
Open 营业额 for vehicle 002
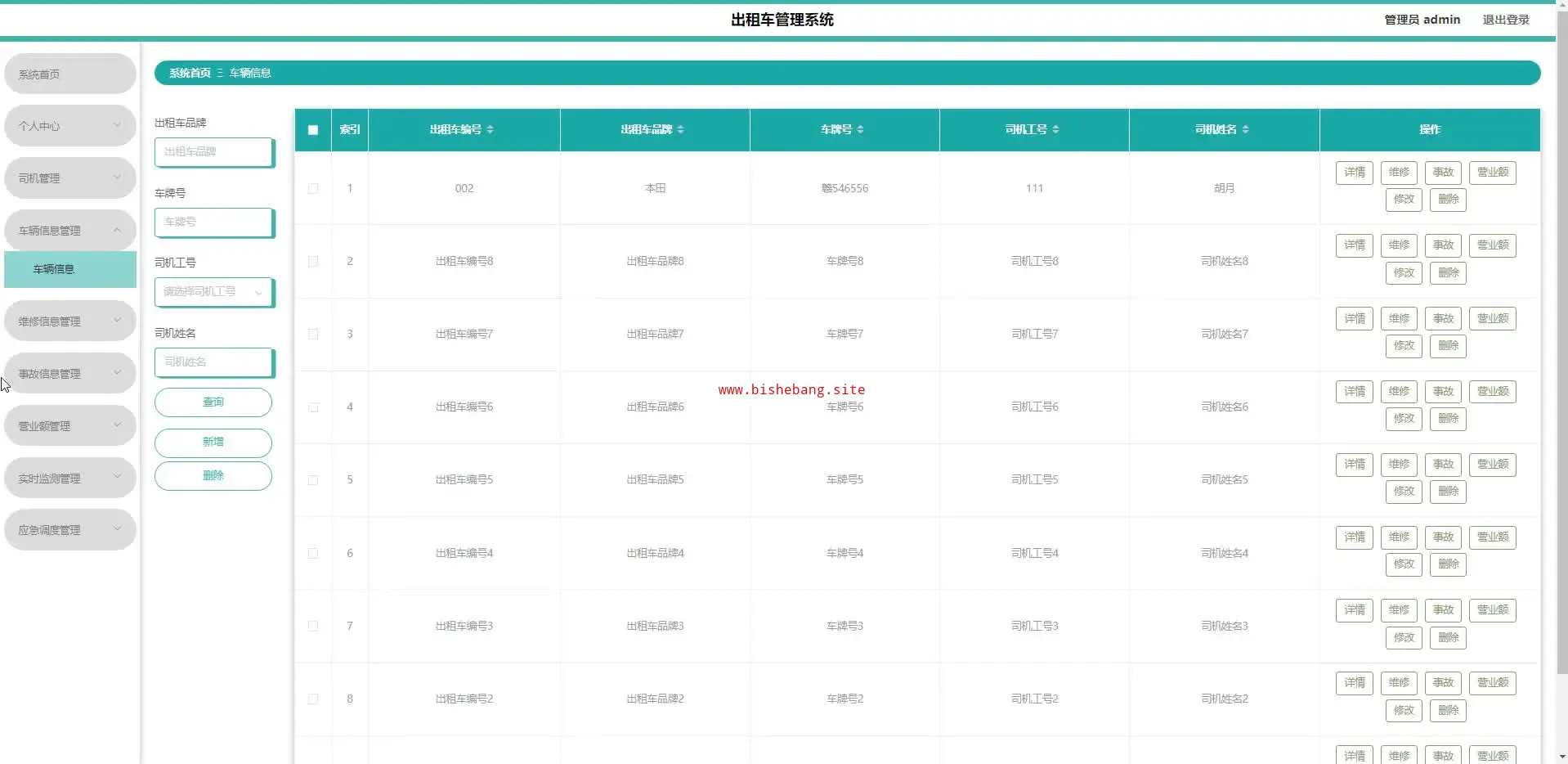pyautogui.click(x=1493, y=173)
